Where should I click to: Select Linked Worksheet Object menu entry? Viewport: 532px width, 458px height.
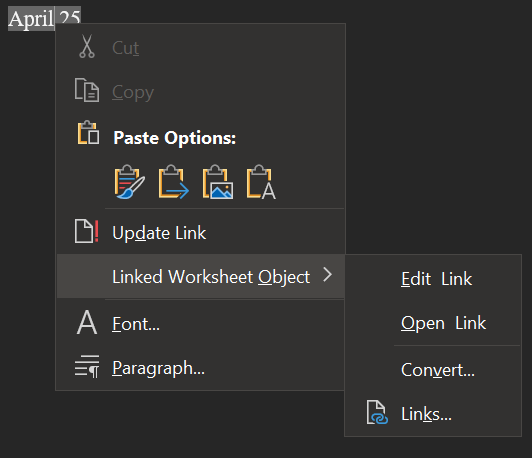coord(201,276)
